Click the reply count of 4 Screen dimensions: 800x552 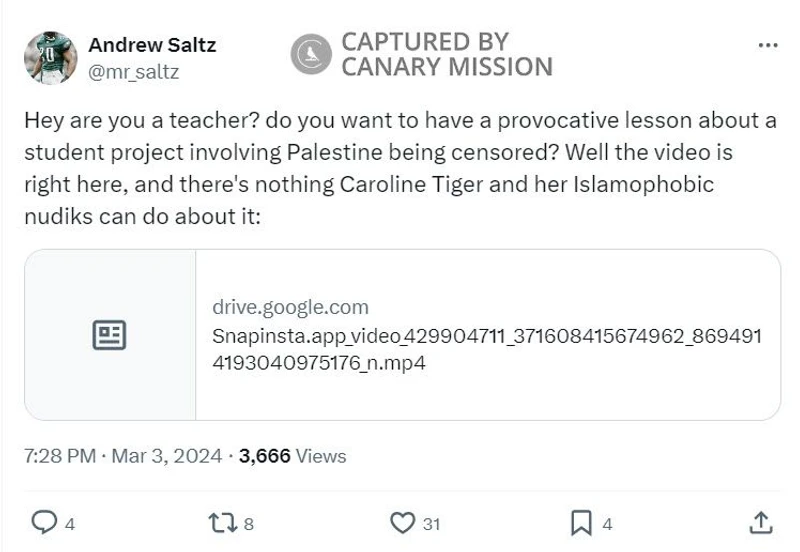coord(70,523)
